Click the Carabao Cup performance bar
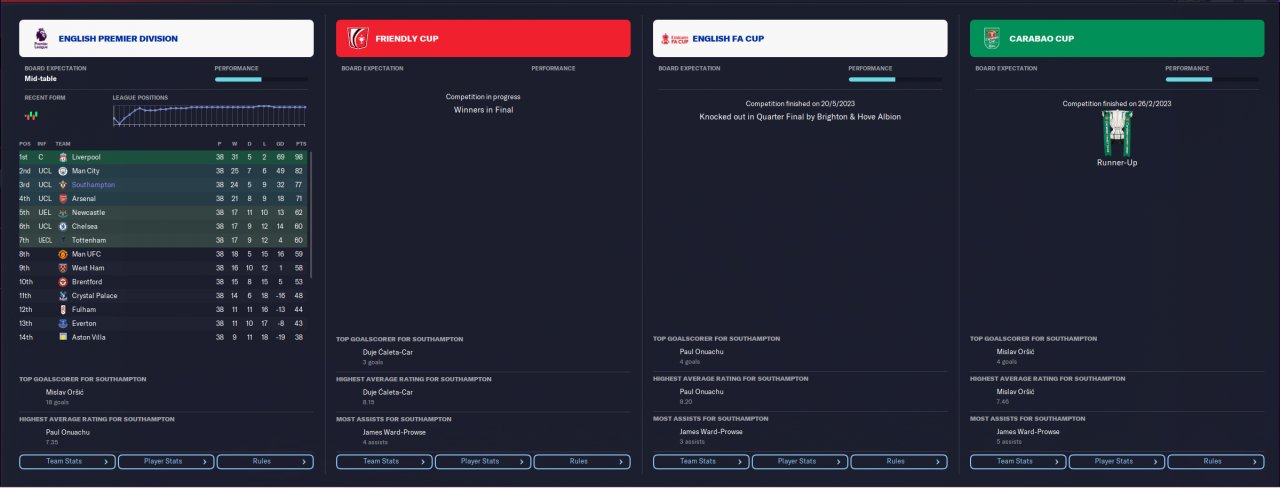Screen dimensions: 1280x488 point(1212,79)
